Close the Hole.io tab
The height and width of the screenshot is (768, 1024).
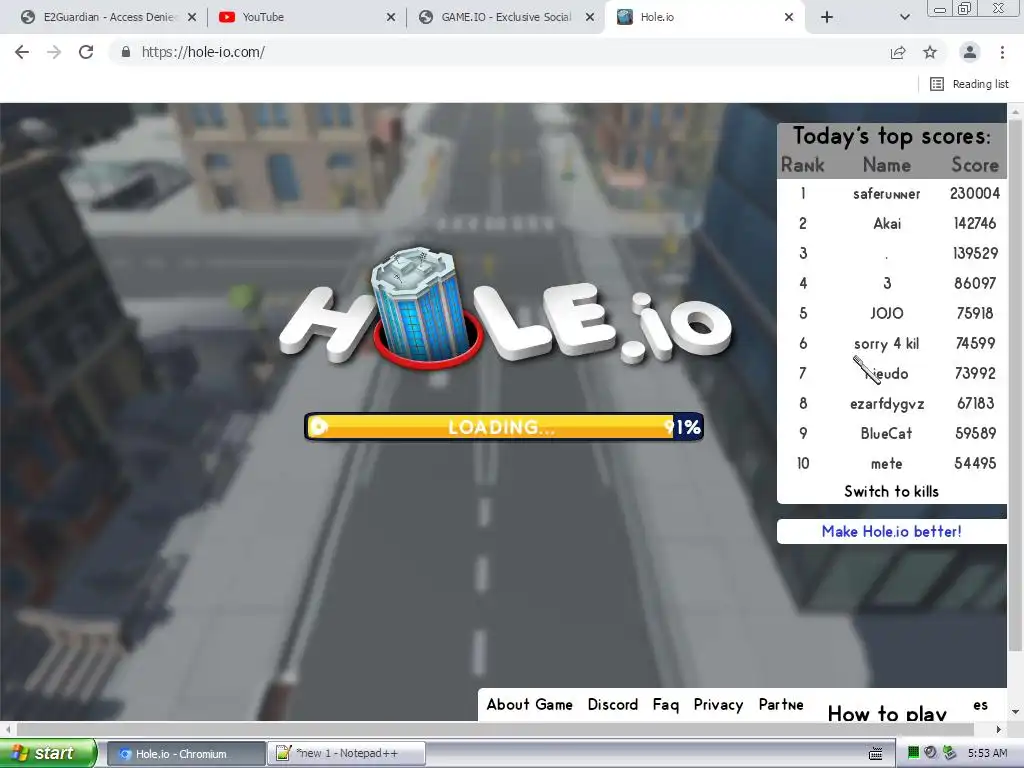coord(789,17)
